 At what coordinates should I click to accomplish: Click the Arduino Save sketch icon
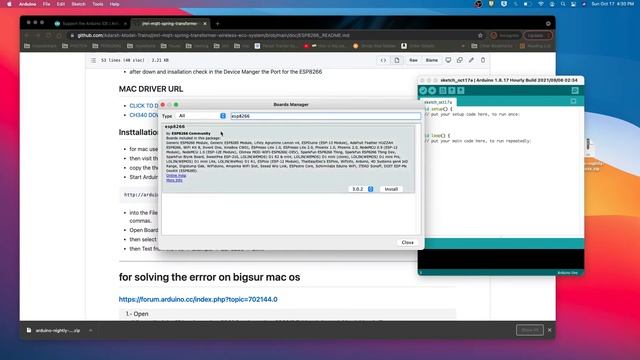pos(460,91)
